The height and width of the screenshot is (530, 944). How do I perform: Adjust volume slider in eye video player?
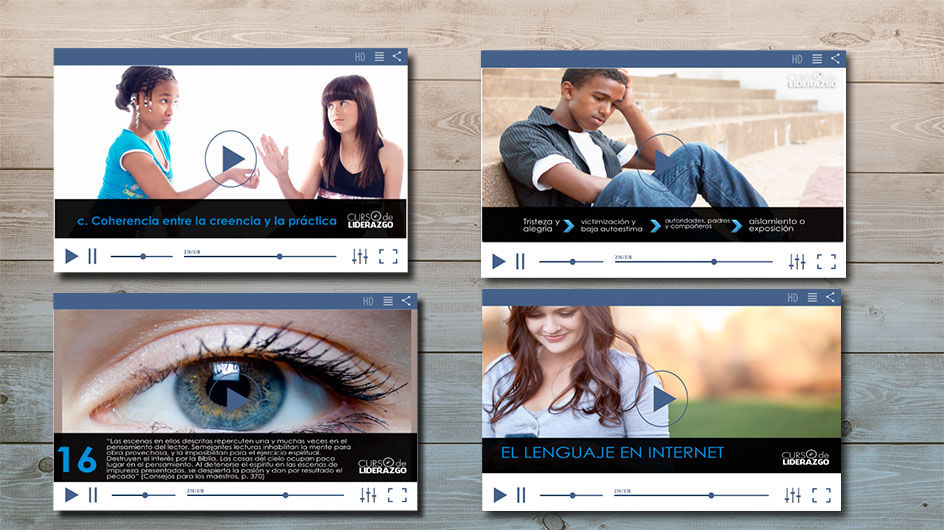[x=143, y=495]
